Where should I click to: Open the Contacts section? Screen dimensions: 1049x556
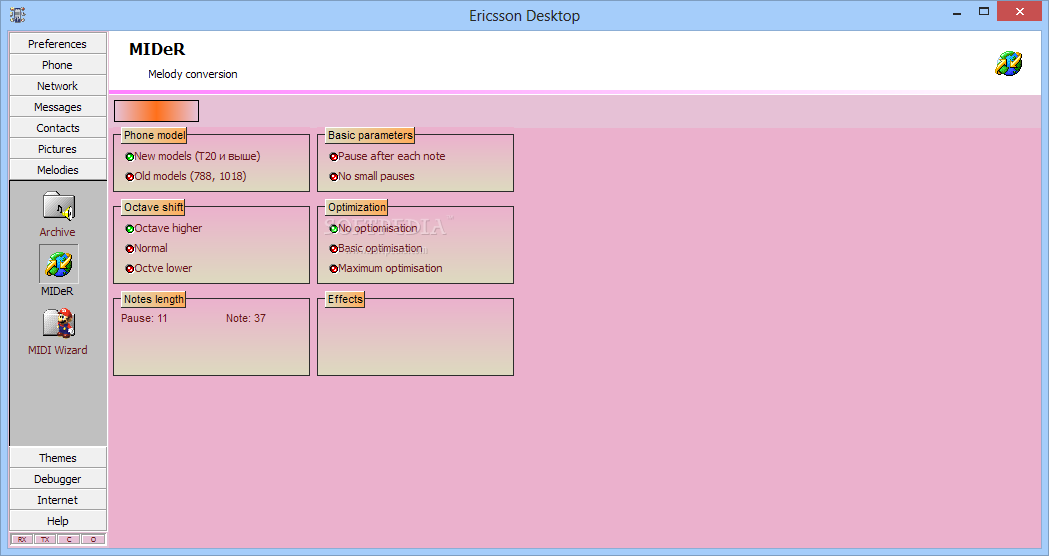pyautogui.click(x=58, y=128)
